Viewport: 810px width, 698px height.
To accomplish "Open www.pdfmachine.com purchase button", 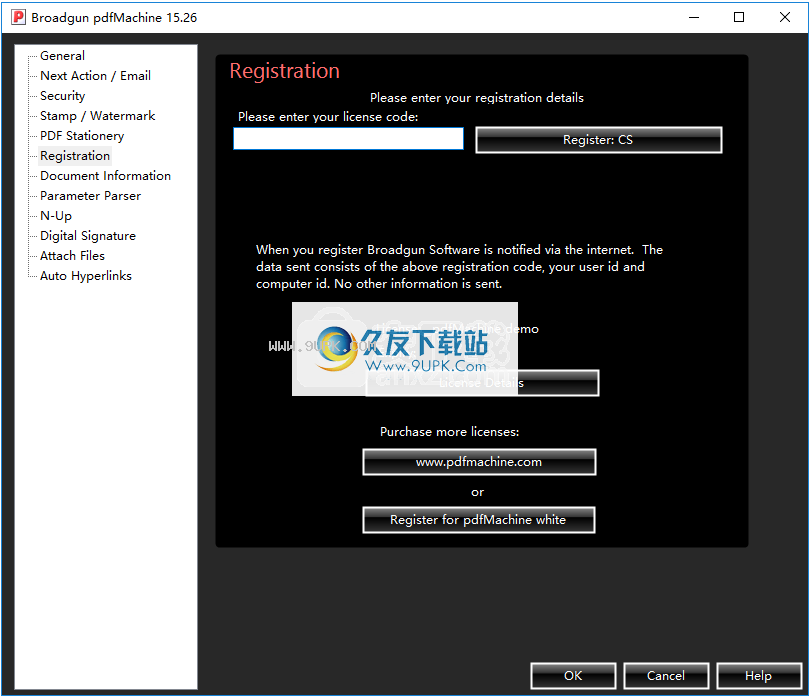I will tap(479, 462).
